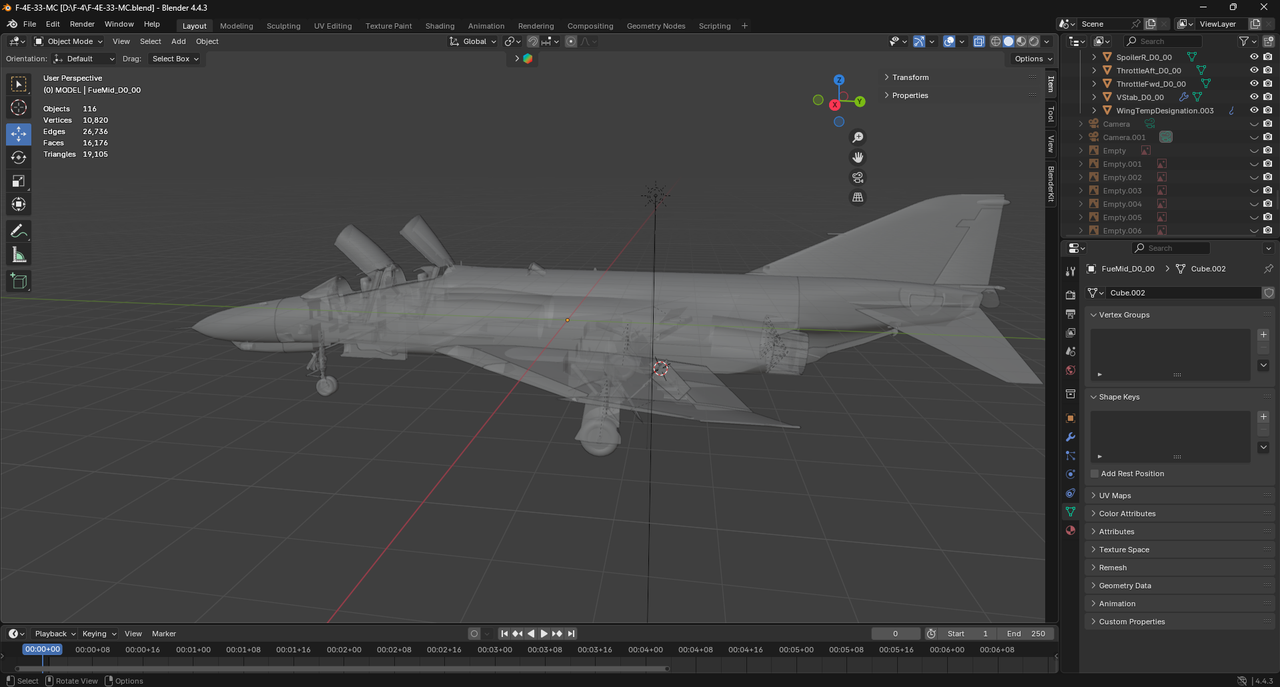This screenshot has height=687, width=1280.
Task: Enable the Add Rest Position checkbox
Action: [1095, 473]
